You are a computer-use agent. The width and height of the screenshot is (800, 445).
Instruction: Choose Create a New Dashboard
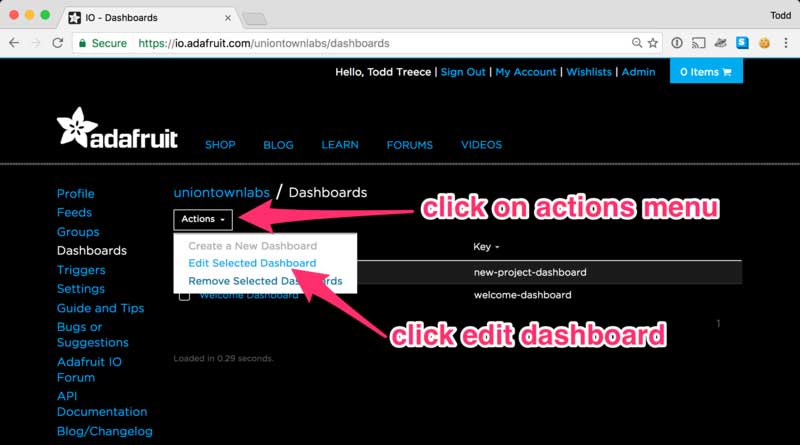coord(252,246)
